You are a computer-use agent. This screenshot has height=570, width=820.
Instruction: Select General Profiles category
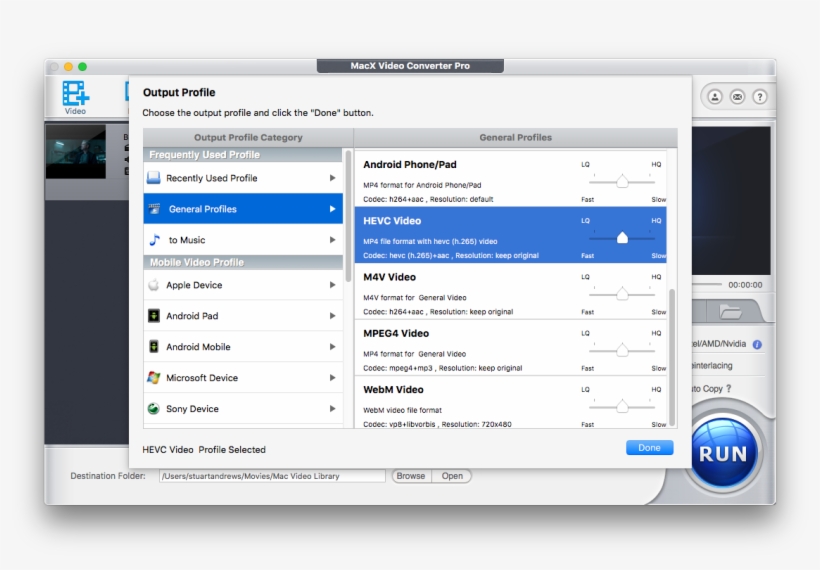click(x=243, y=209)
